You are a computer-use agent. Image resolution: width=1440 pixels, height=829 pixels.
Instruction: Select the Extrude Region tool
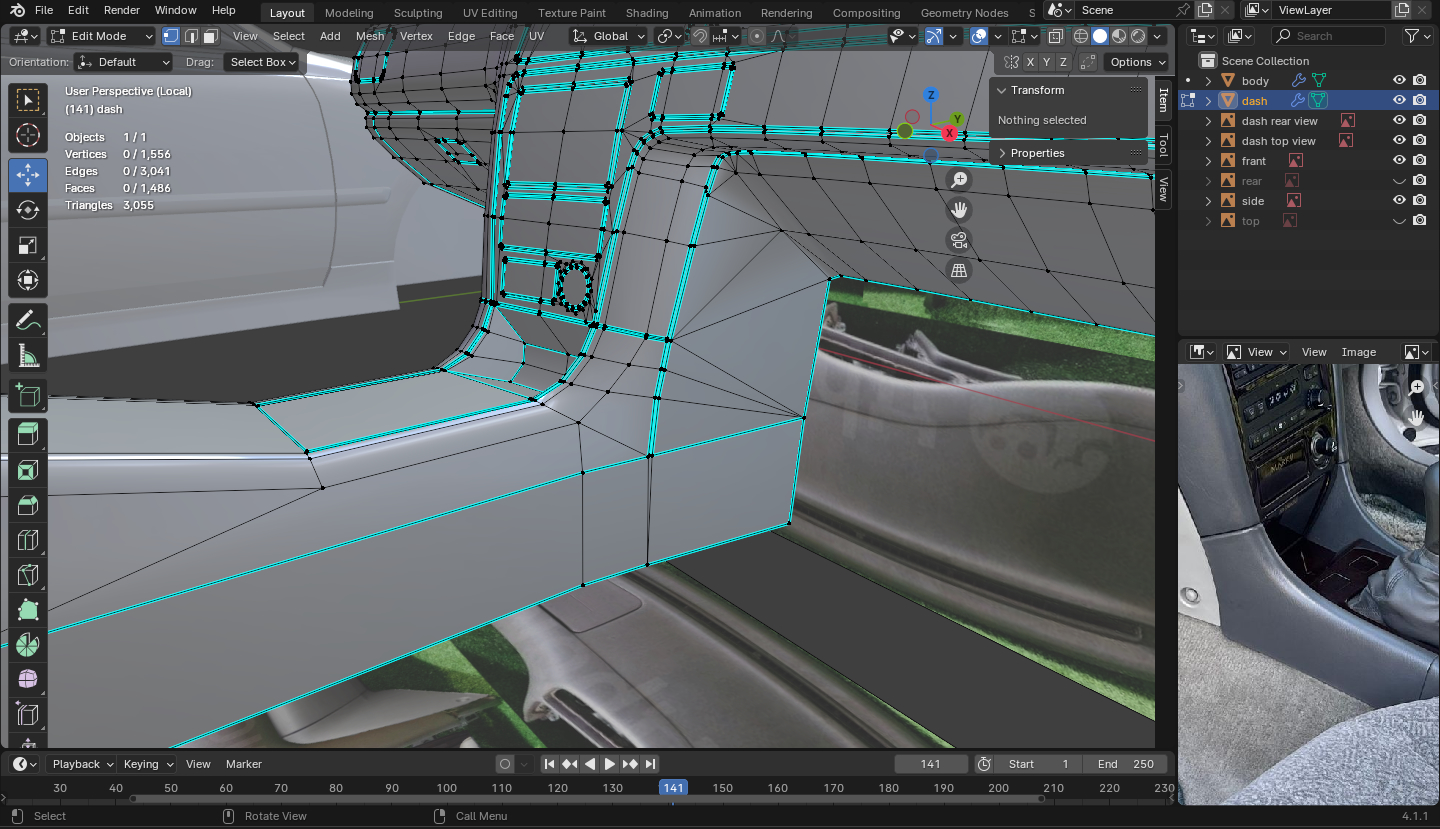28,432
